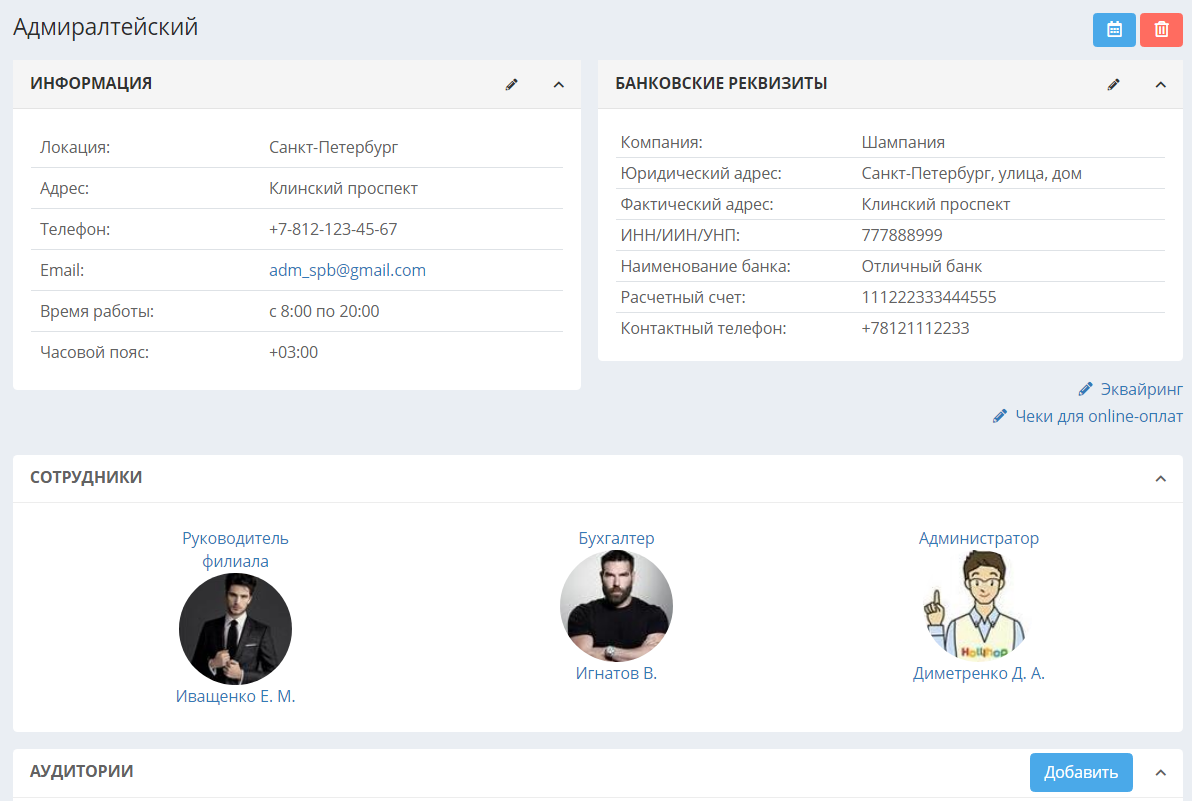Collapse the Сотрудники panel
1192x801 pixels.
pos(1161,478)
